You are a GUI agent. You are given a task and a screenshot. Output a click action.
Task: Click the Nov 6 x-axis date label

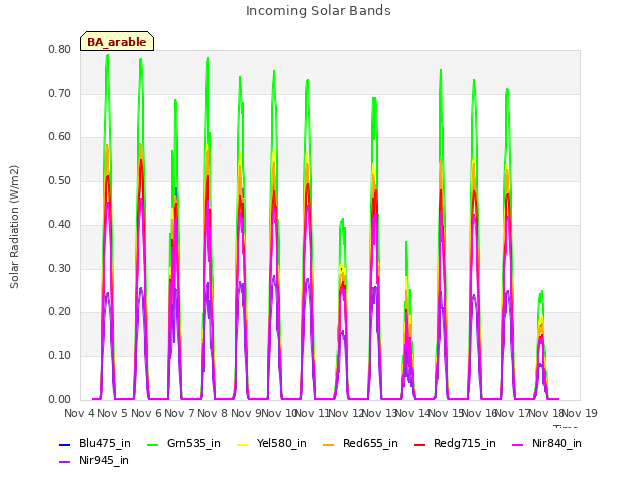coord(146,413)
